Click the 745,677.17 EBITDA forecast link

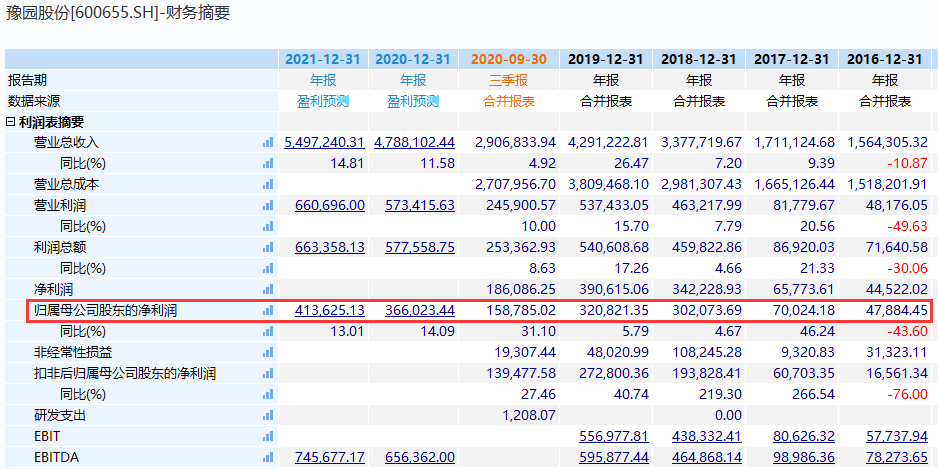click(330, 457)
